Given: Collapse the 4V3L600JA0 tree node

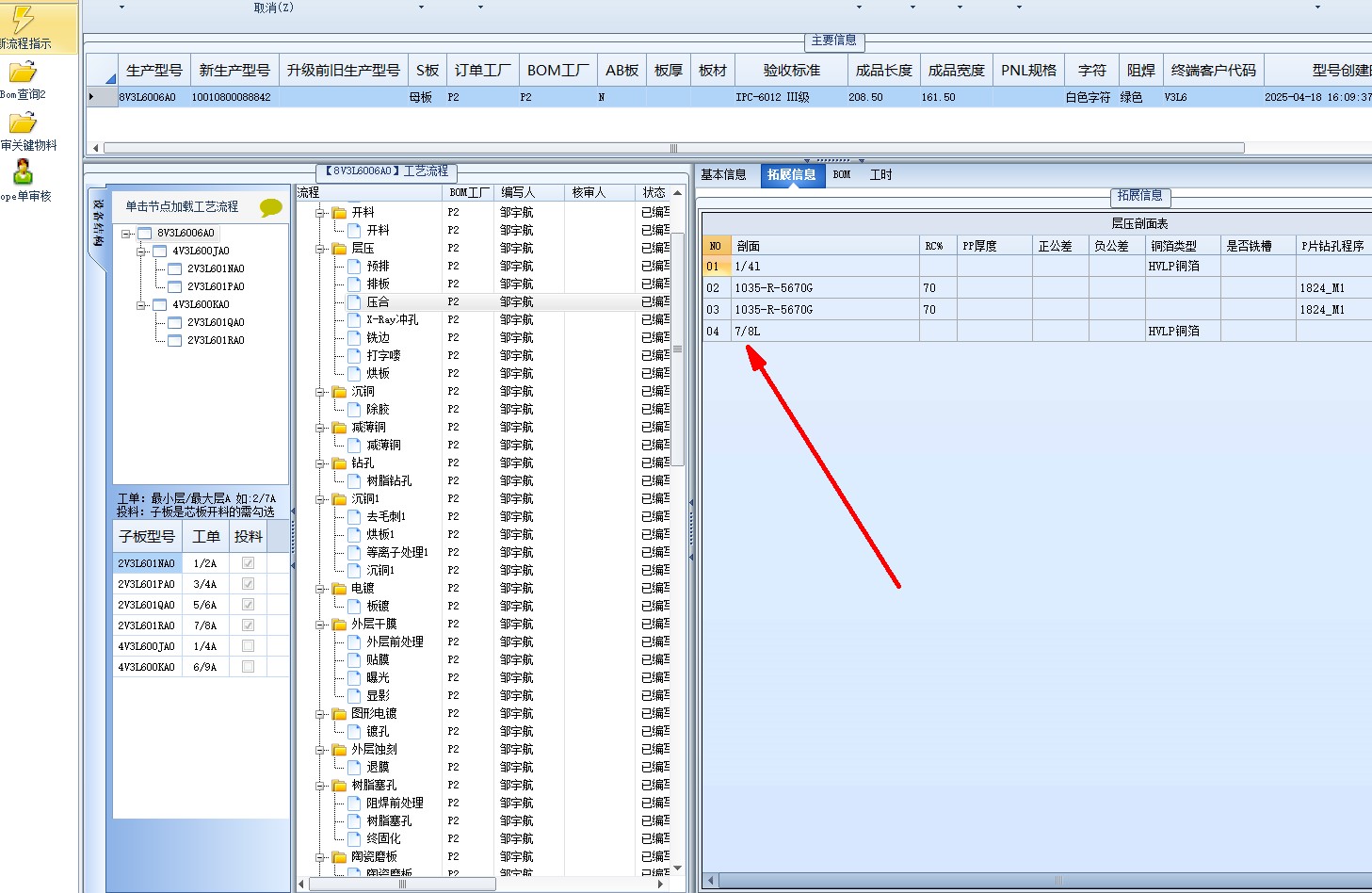Looking at the screenshot, I should pos(141,252).
